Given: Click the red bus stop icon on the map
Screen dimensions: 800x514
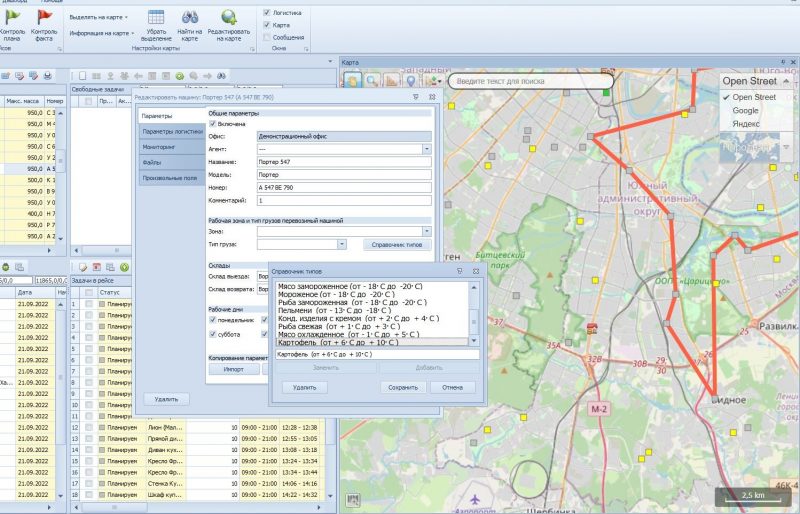Looking at the screenshot, I should (592, 328).
